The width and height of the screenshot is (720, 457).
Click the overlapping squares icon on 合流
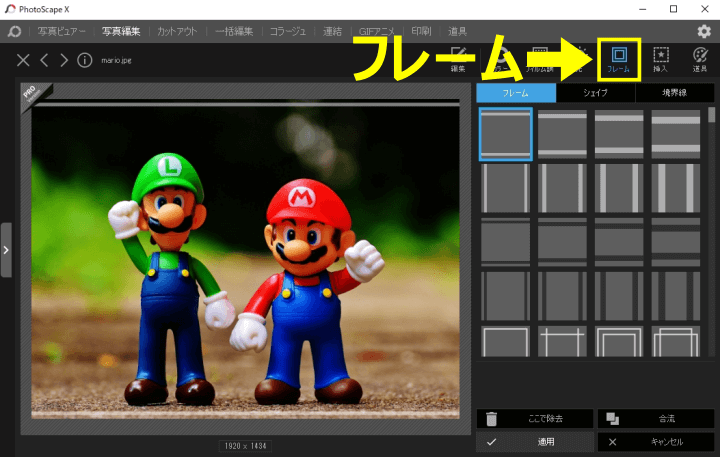(x=613, y=418)
